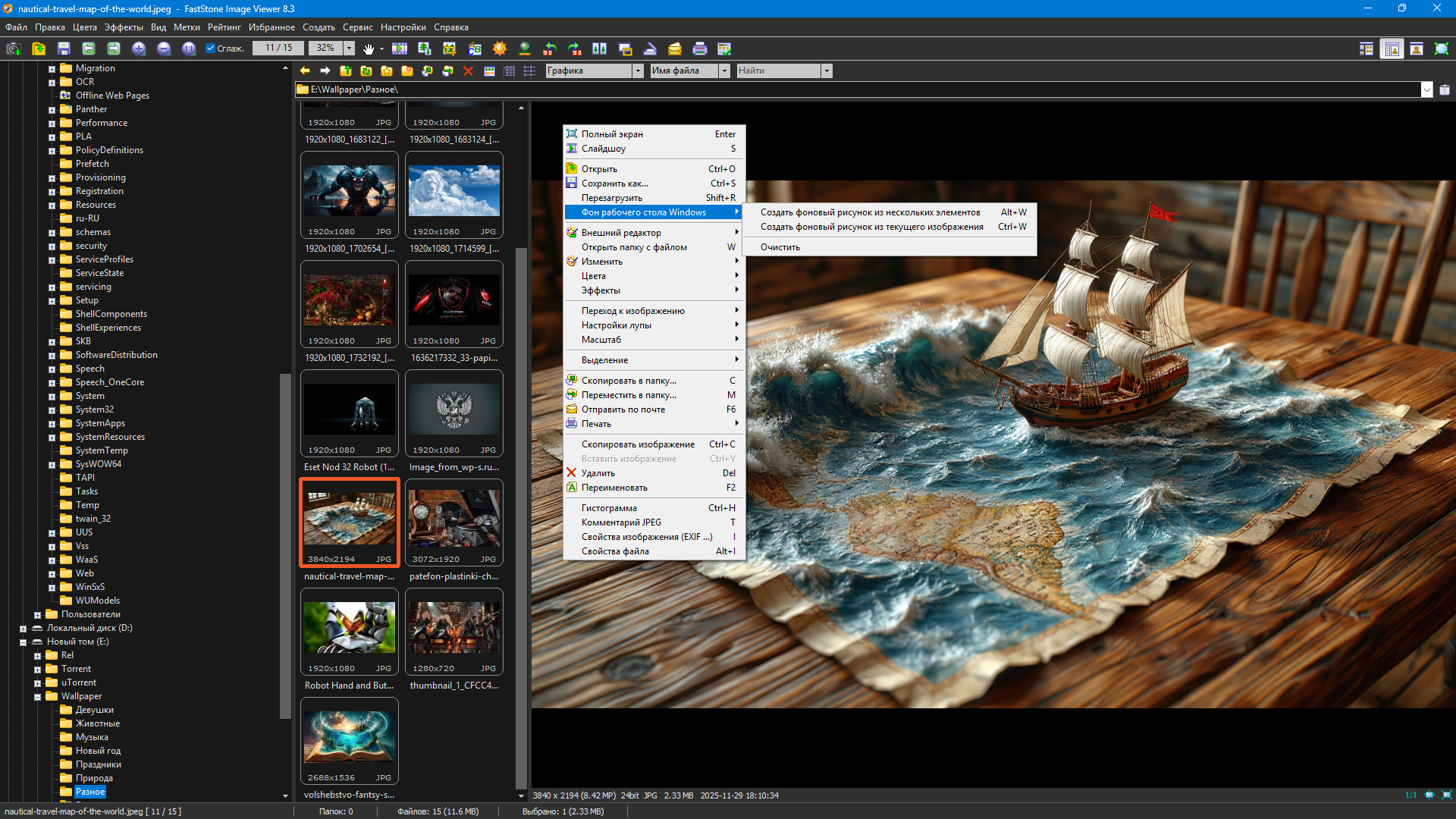Click the Save As floppy disk icon
The height and width of the screenshot is (819, 1456).
tap(64, 49)
